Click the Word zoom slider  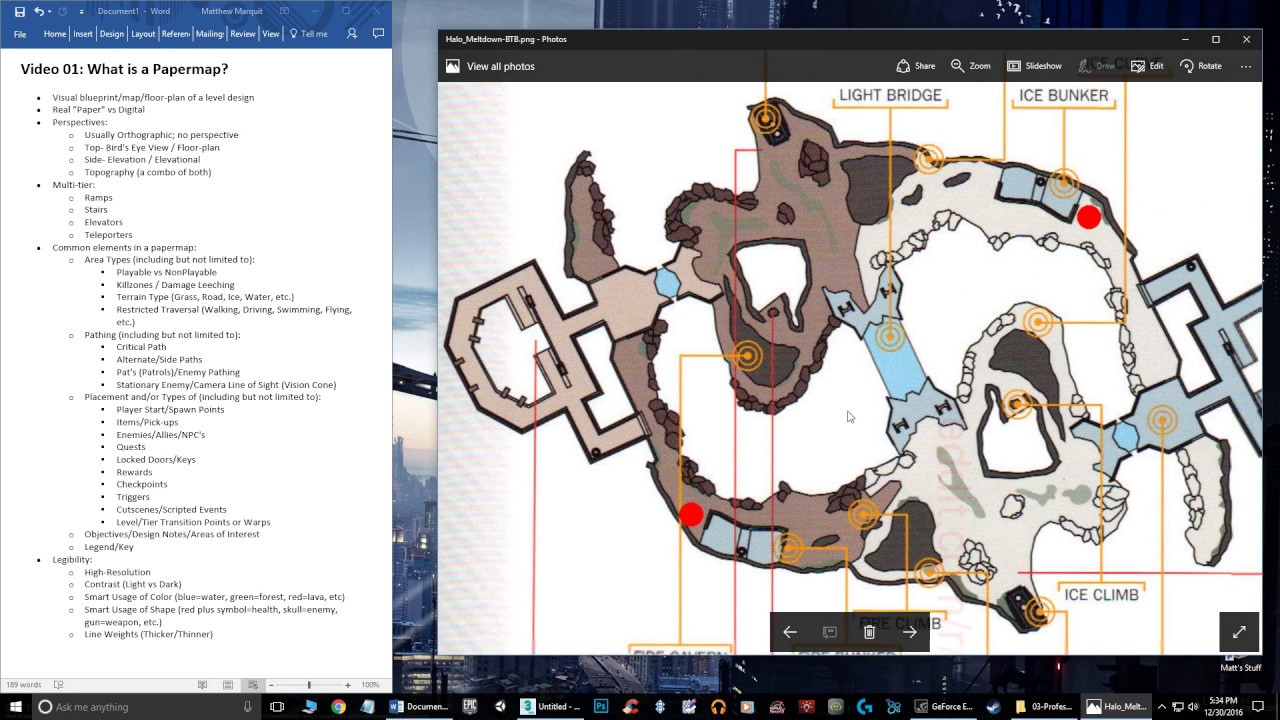309,685
